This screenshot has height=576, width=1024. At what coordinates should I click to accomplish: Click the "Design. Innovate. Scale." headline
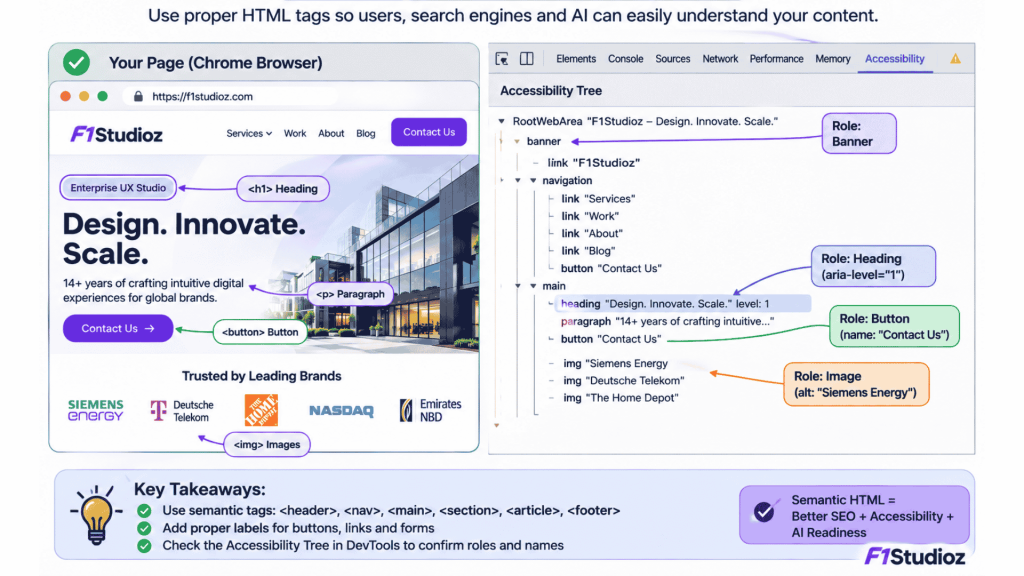[184, 239]
